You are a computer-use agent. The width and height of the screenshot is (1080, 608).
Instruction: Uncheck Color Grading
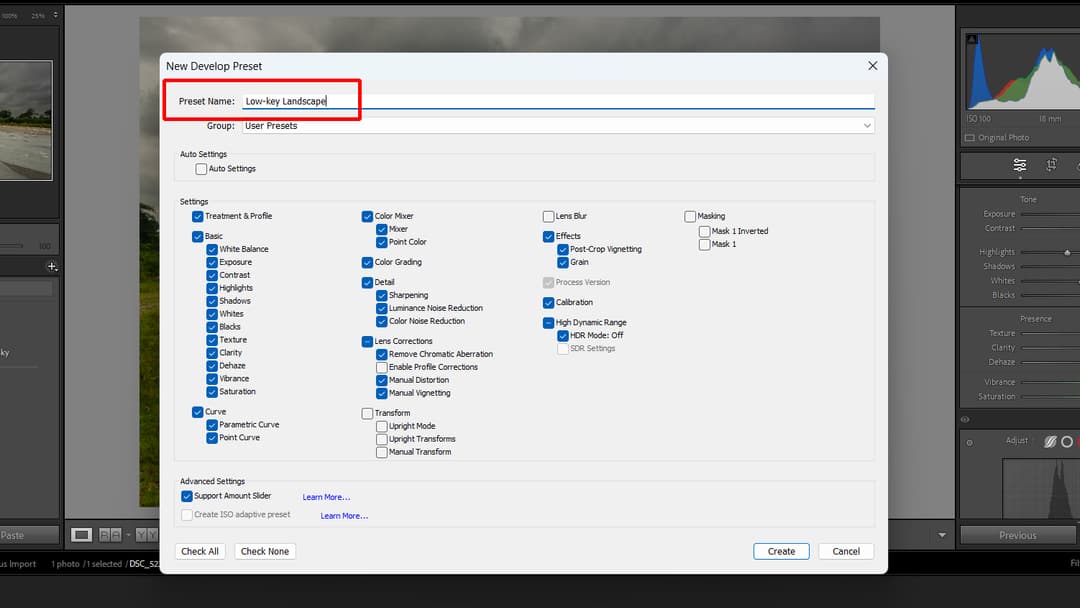[x=367, y=262]
